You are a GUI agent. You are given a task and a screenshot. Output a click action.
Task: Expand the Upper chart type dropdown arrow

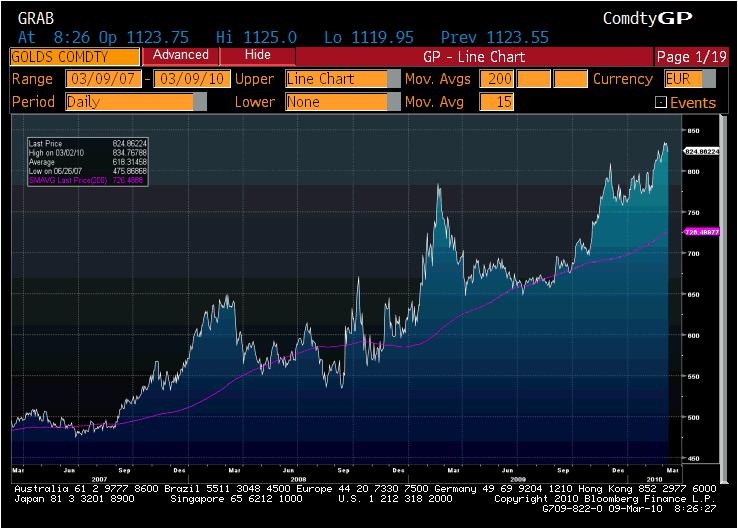pos(394,79)
